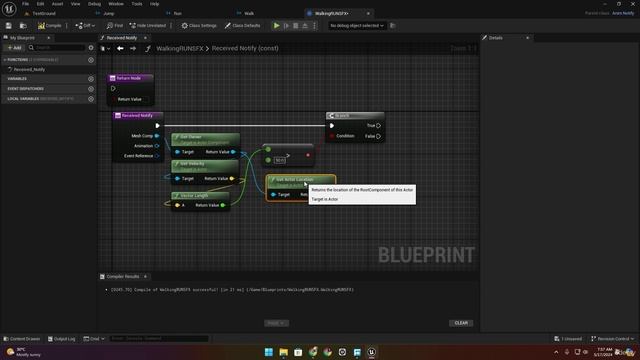This screenshot has height=360, width=640.
Task: Close the Received Notify graph tab
Action: 145,38
